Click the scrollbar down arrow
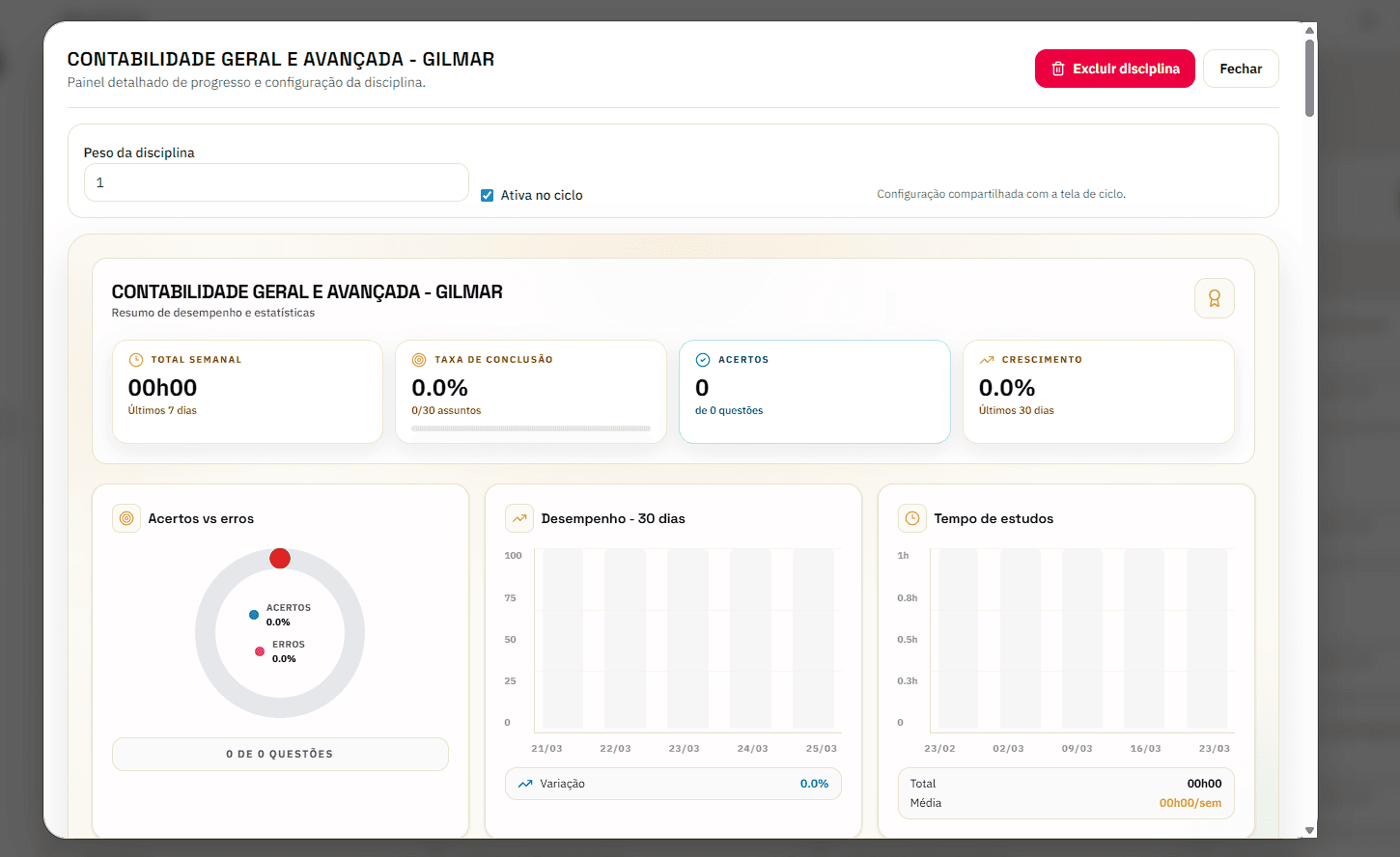This screenshot has width=1400, height=857. click(1309, 830)
